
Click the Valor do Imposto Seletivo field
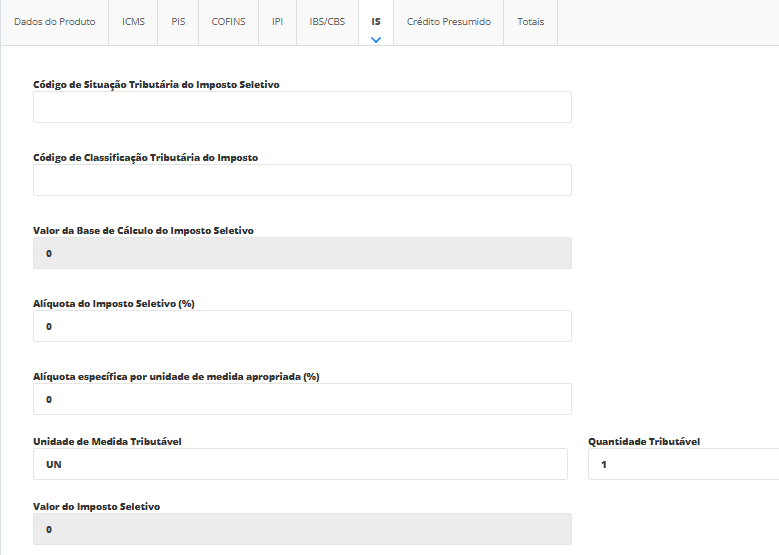coord(302,529)
